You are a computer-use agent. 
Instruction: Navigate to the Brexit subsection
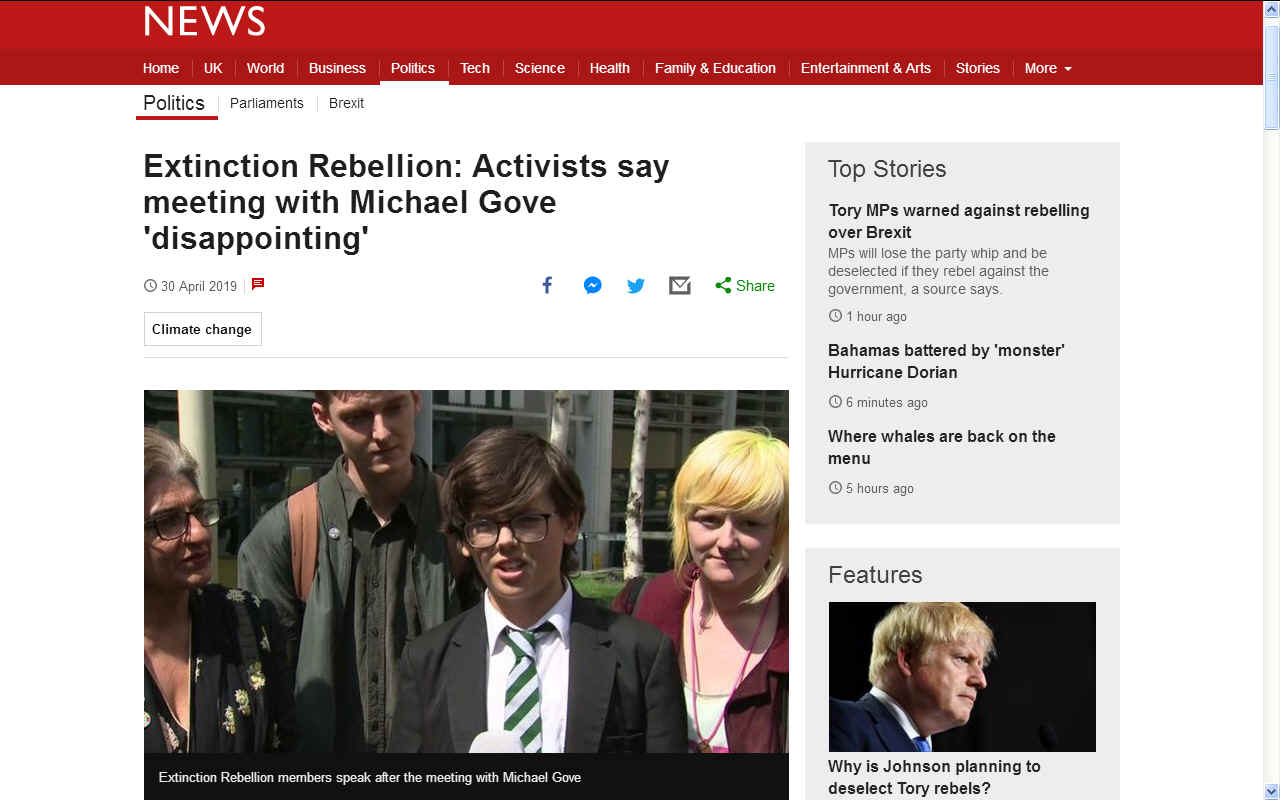coord(346,103)
